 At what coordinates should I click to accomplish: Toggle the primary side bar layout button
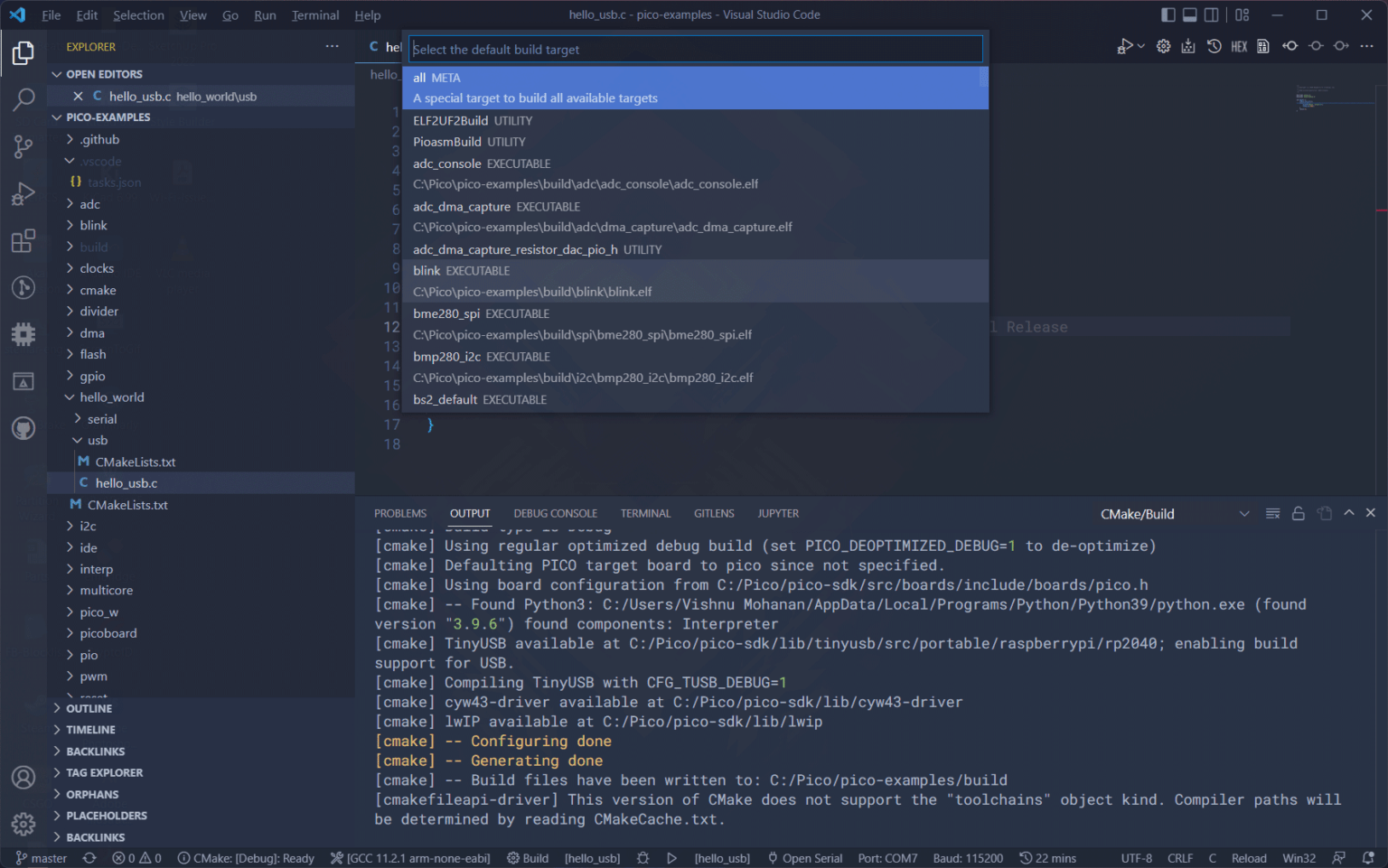coord(1168,15)
